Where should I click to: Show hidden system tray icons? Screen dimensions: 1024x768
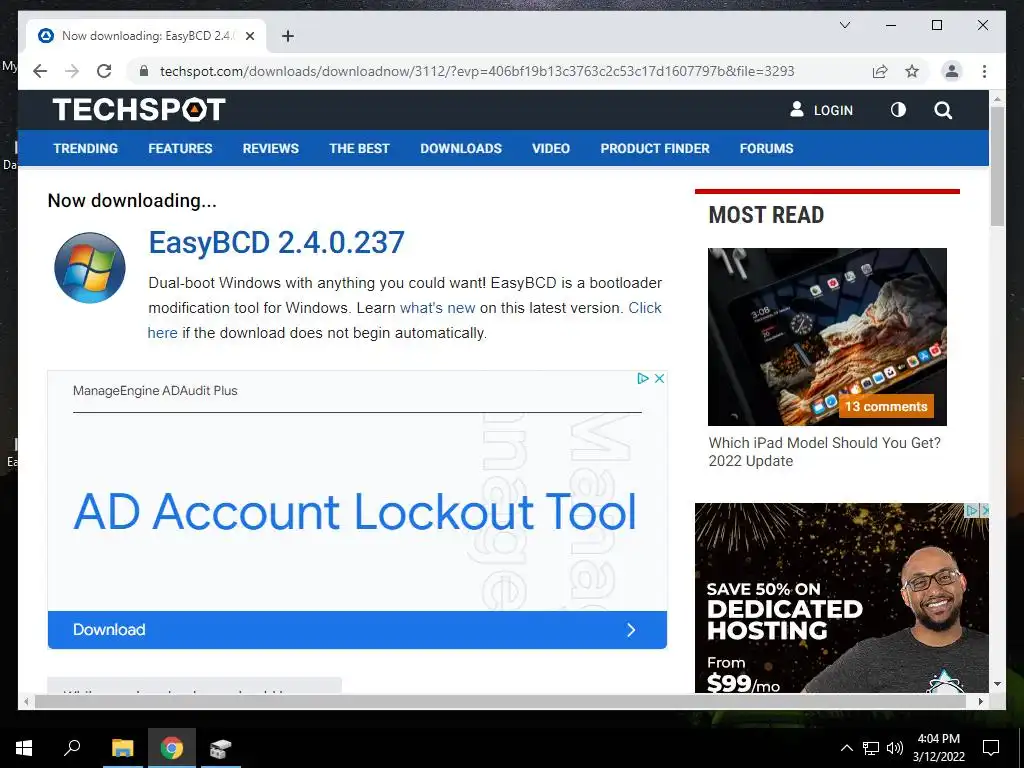[x=846, y=748]
